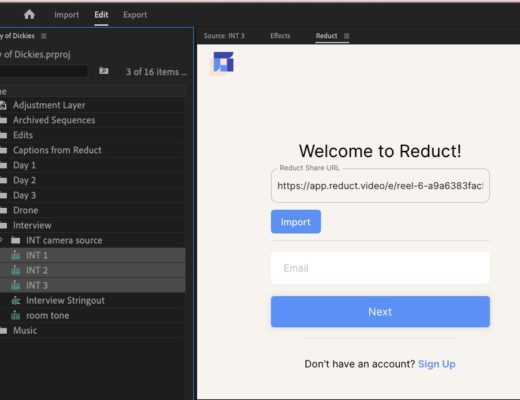Open the project panel menu icon
The image size is (520, 400).
(x=44, y=36)
